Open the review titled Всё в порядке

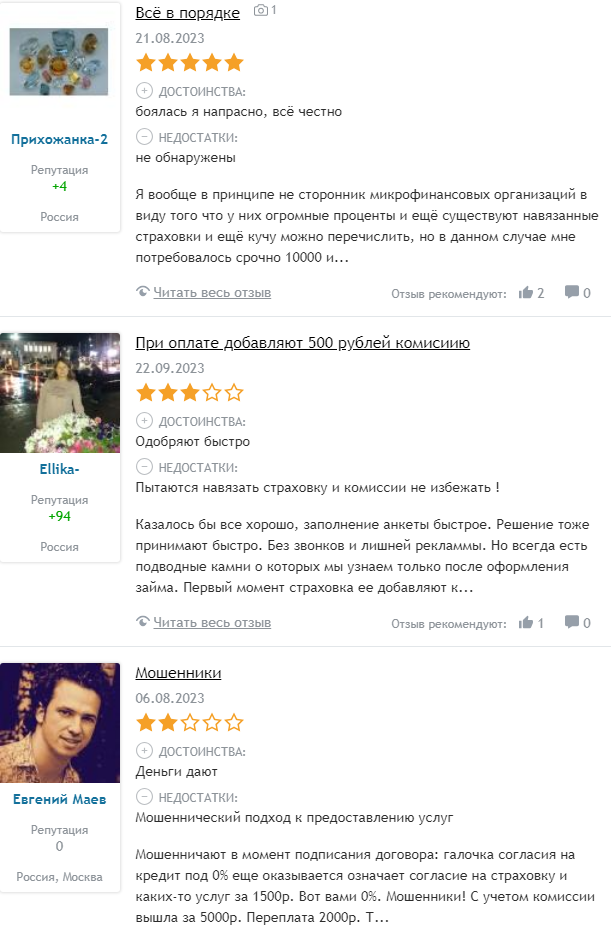[188, 13]
